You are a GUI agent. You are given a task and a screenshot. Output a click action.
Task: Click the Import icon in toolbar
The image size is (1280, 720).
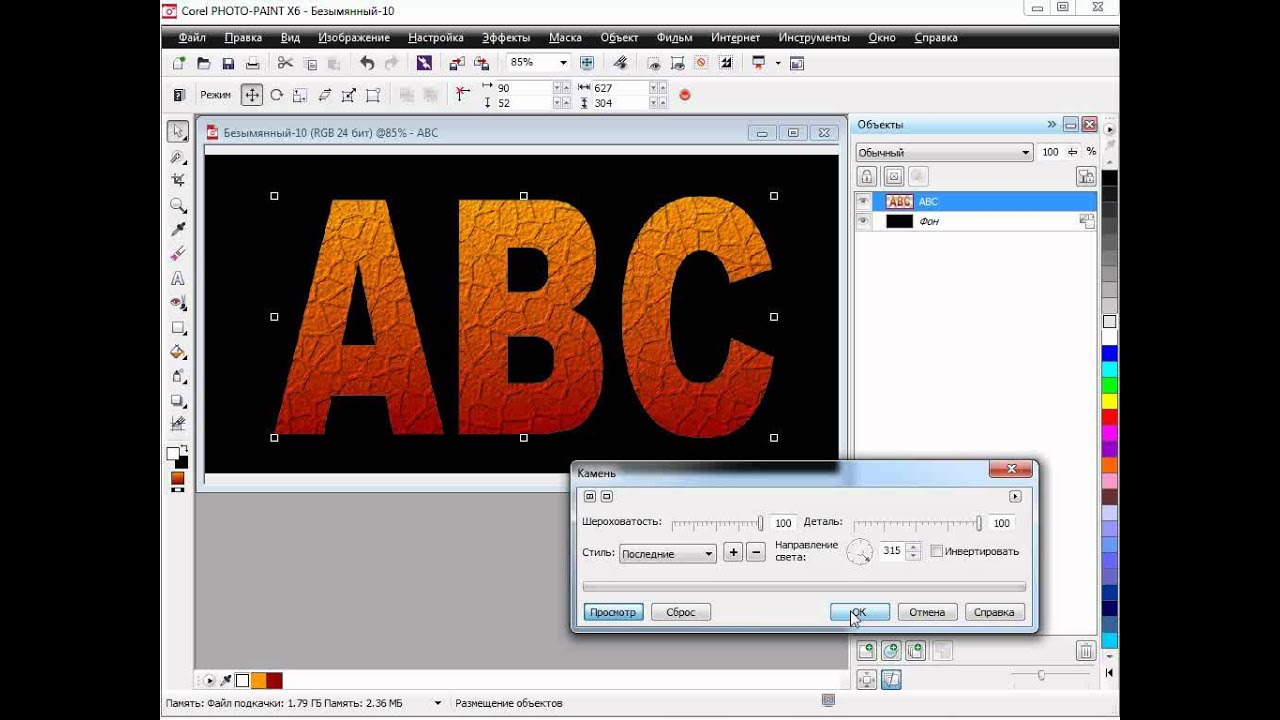tap(457, 63)
